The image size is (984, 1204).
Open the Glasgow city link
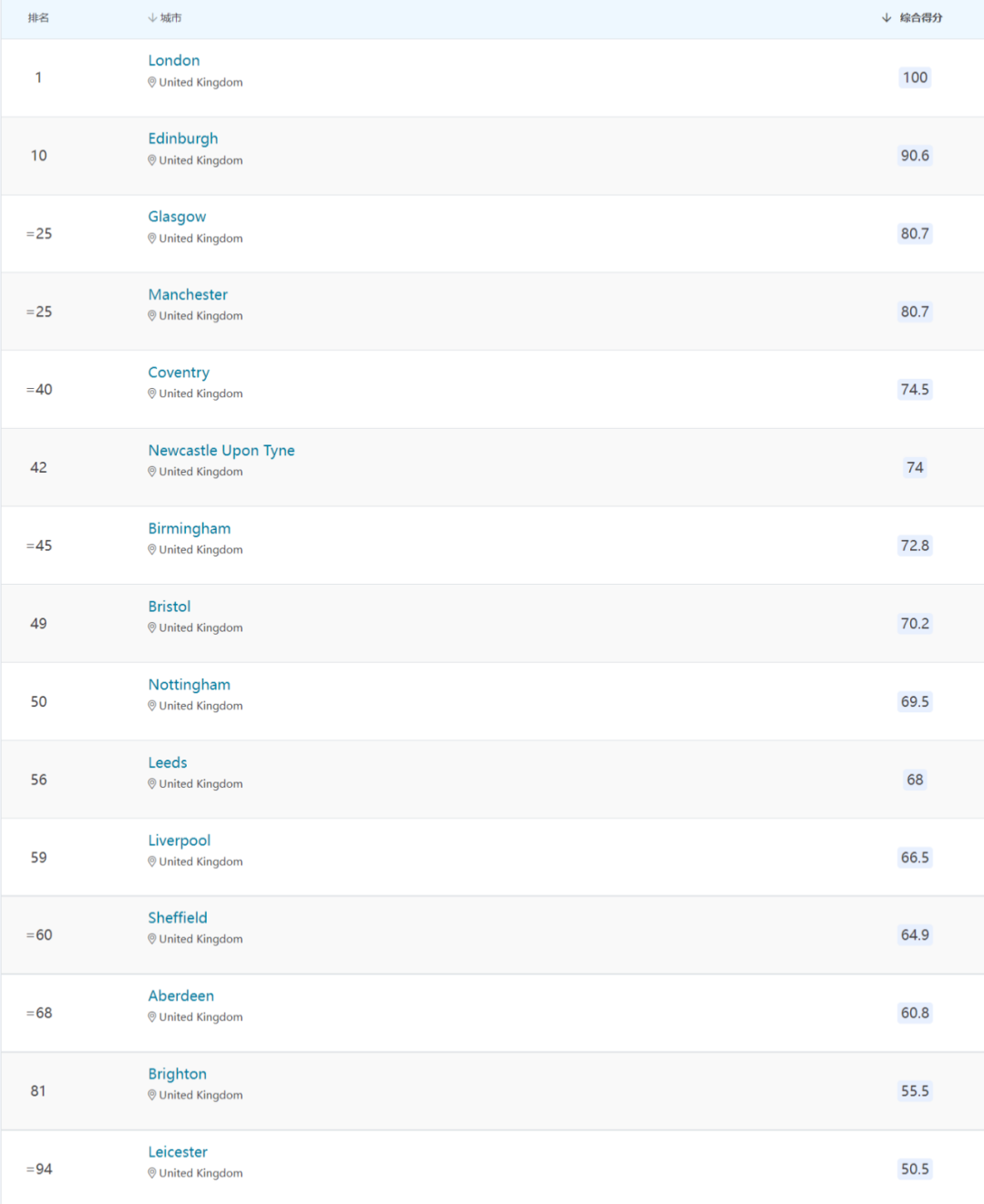(x=177, y=217)
